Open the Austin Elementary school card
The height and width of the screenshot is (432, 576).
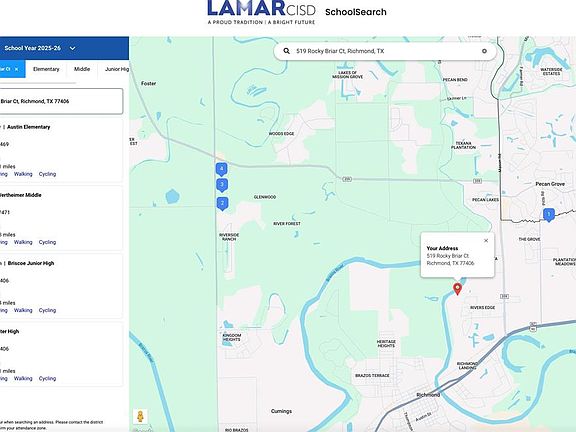click(61, 150)
